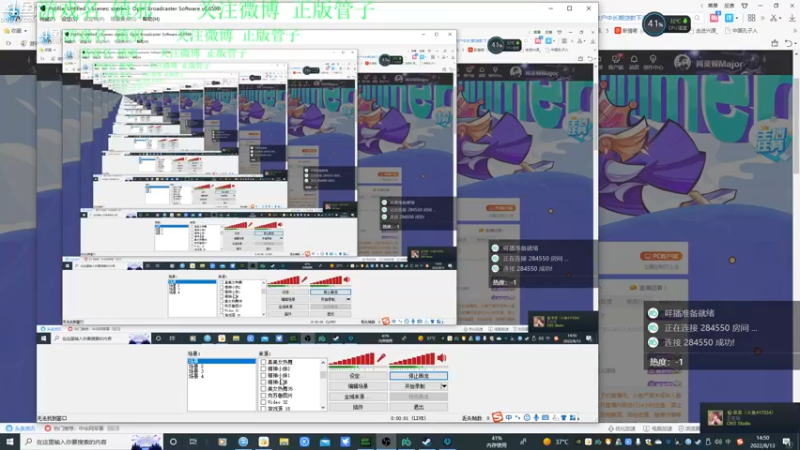Image resolution: width=800 pixels, height=450 pixels.
Task: Click the browser undo arrow icon at top right
Action: click(x=789, y=43)
